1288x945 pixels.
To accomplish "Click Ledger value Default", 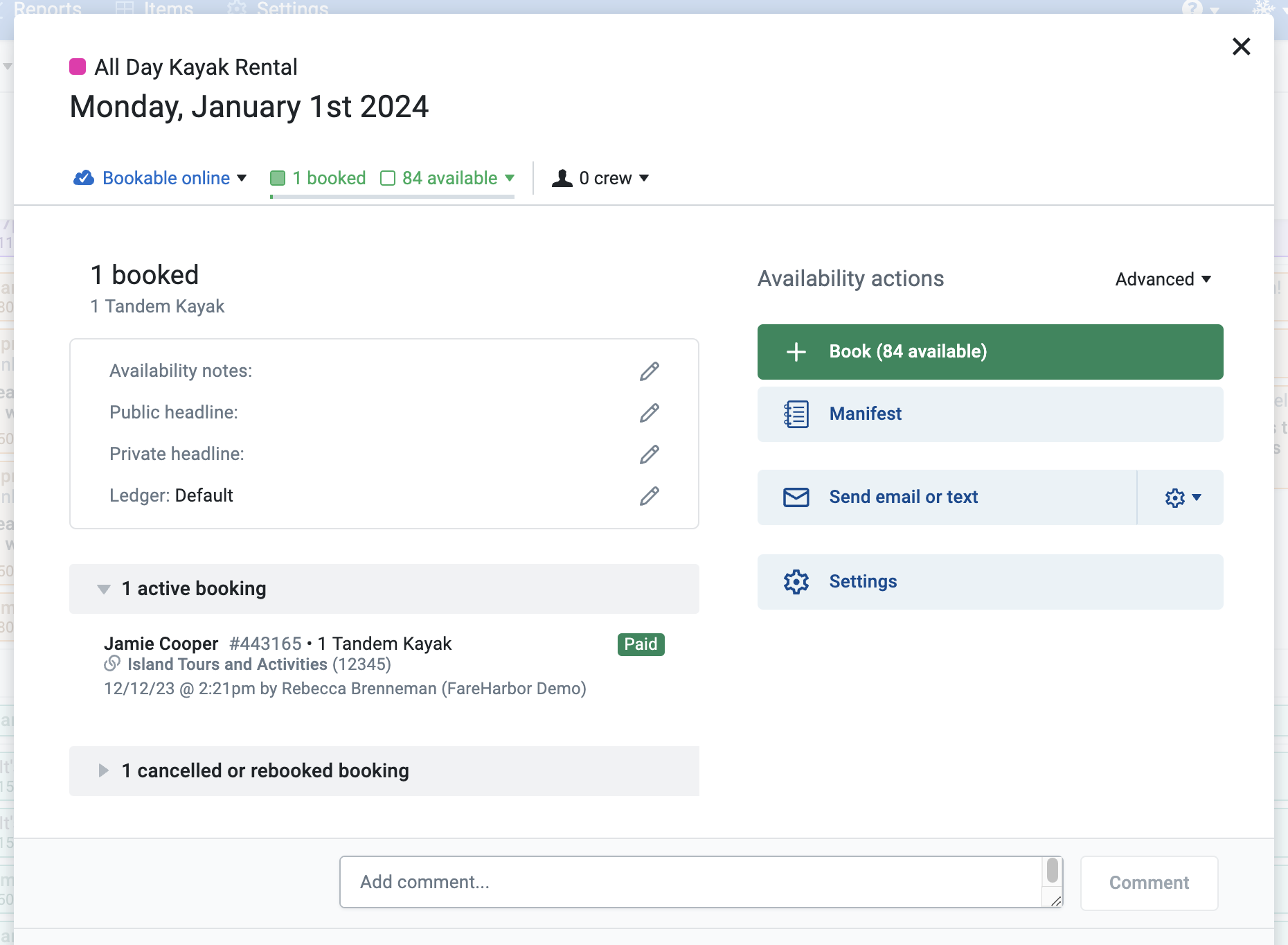I will tap(204, 495).
